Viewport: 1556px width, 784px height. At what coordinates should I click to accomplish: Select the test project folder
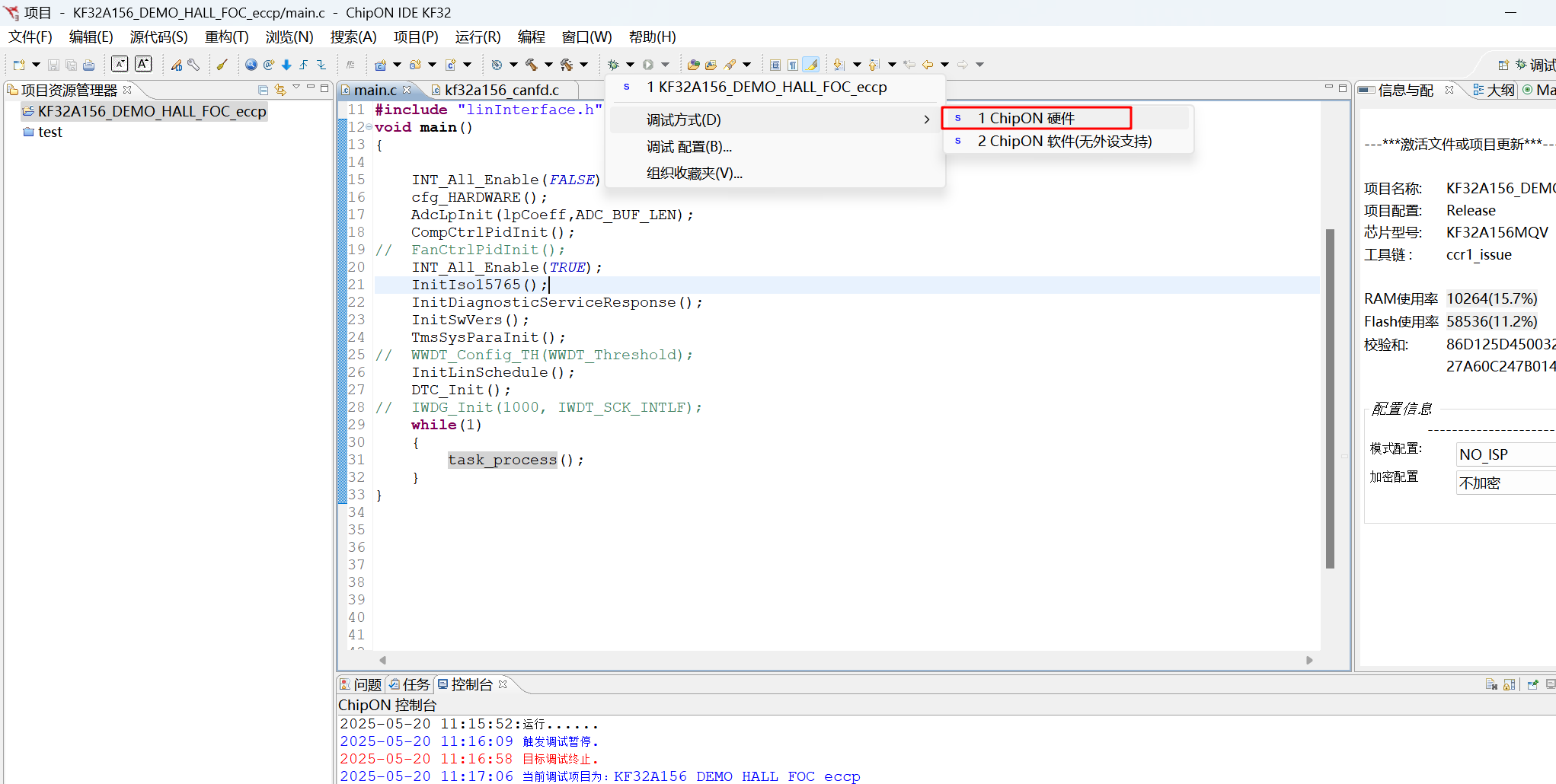[43, 132]
